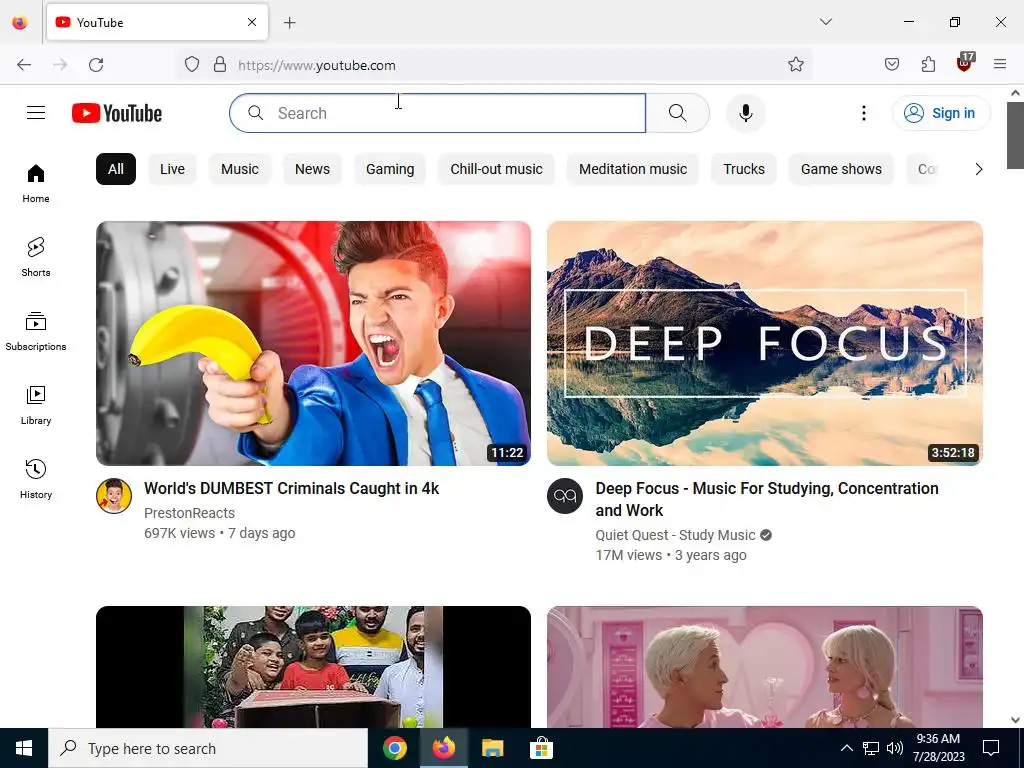Open the Firefox application menu
Viewport: 1024px width, 768px height.
(1000, 65)
